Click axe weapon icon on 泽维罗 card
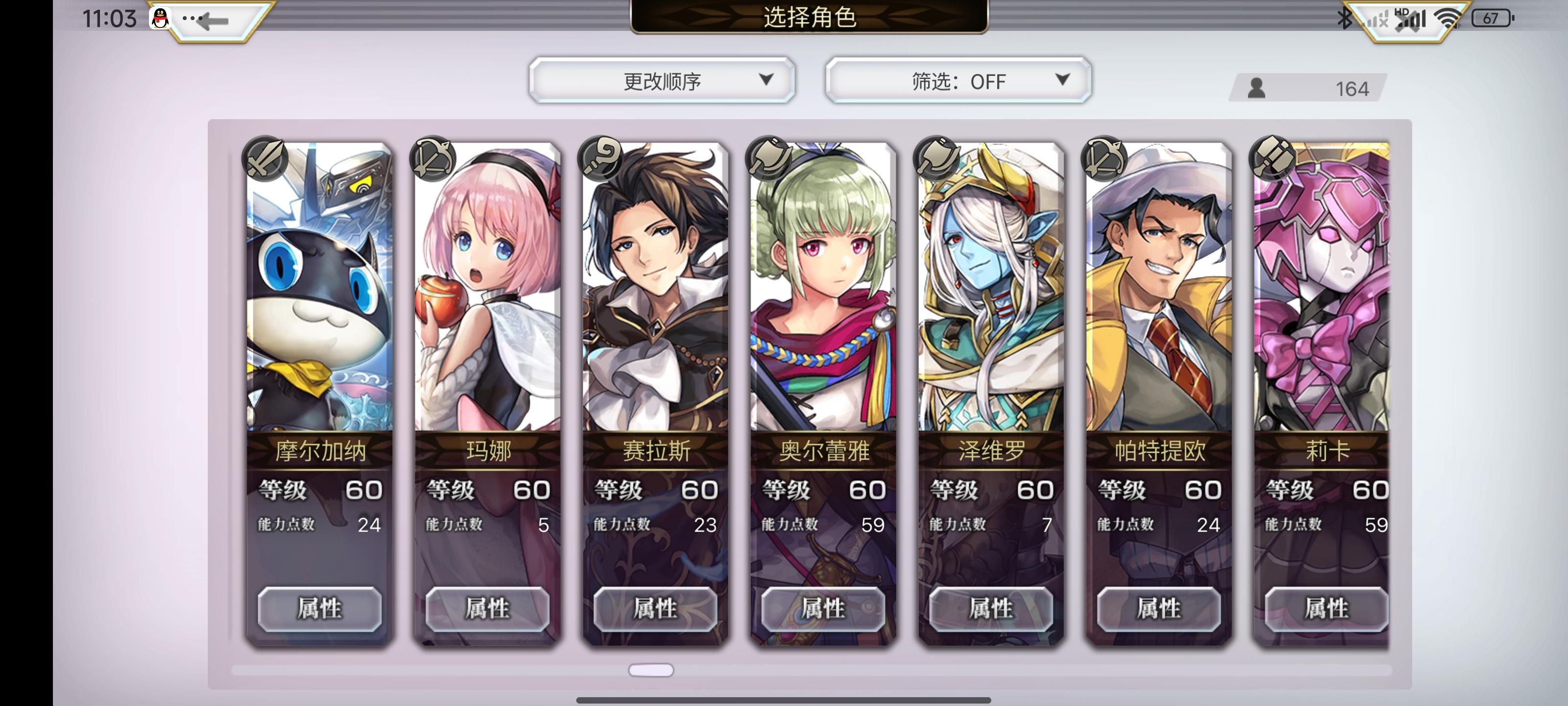Image resolution: width=1568 pixels, height=706 pixels. click(936, 158)
